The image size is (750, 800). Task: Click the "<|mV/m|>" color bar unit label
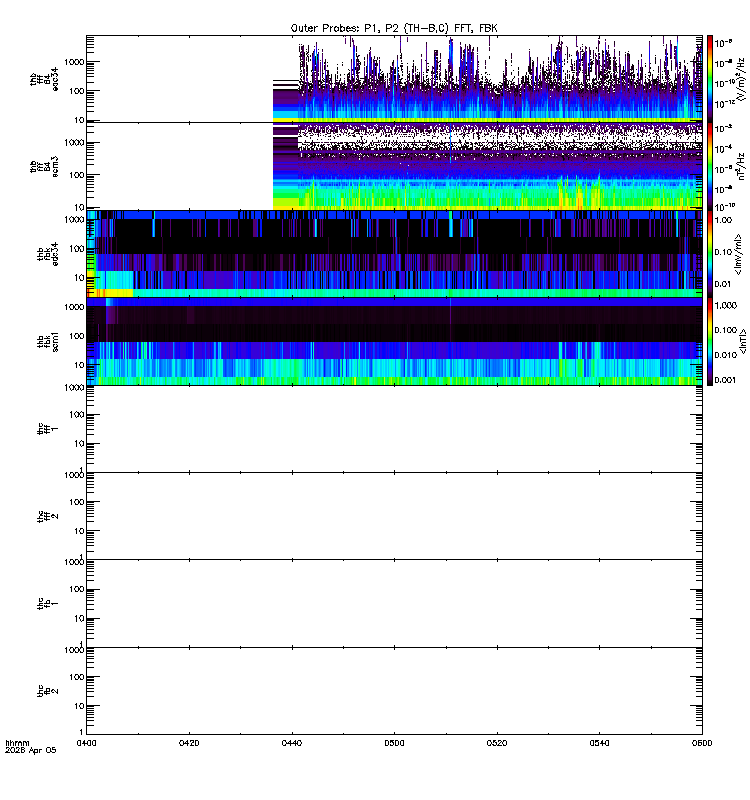point(738,254)
